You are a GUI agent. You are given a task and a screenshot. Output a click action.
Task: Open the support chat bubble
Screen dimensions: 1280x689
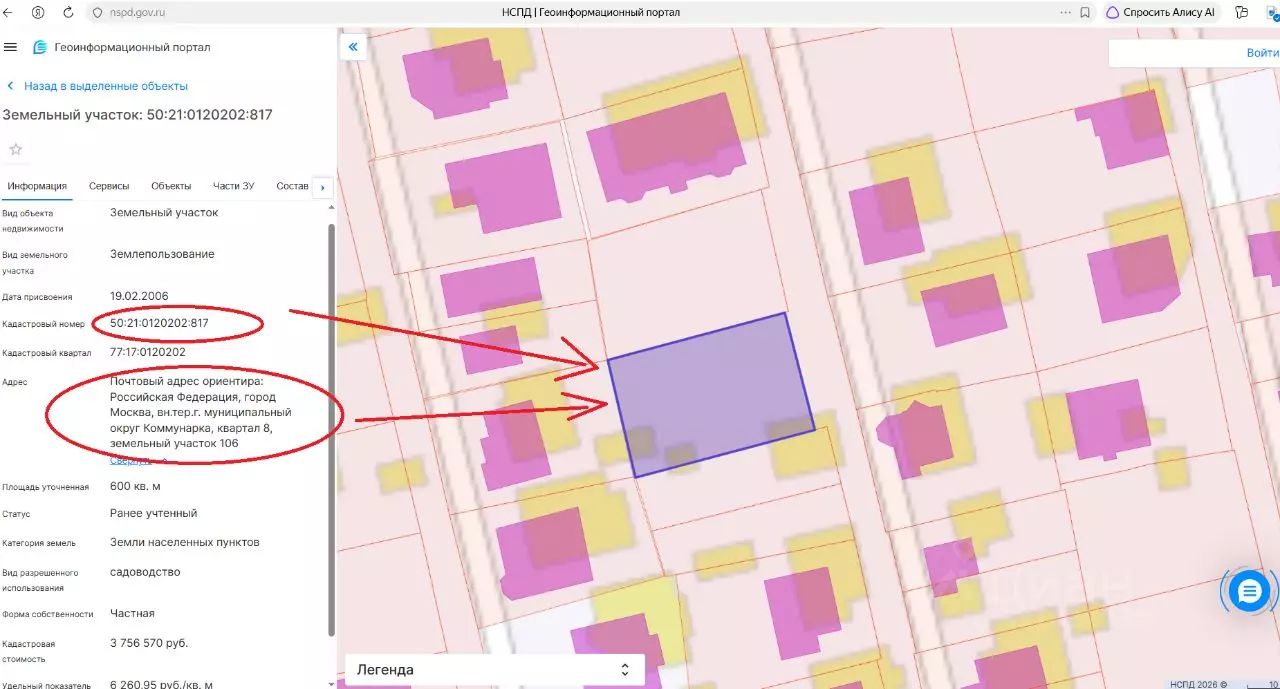tap(1249, 592)
